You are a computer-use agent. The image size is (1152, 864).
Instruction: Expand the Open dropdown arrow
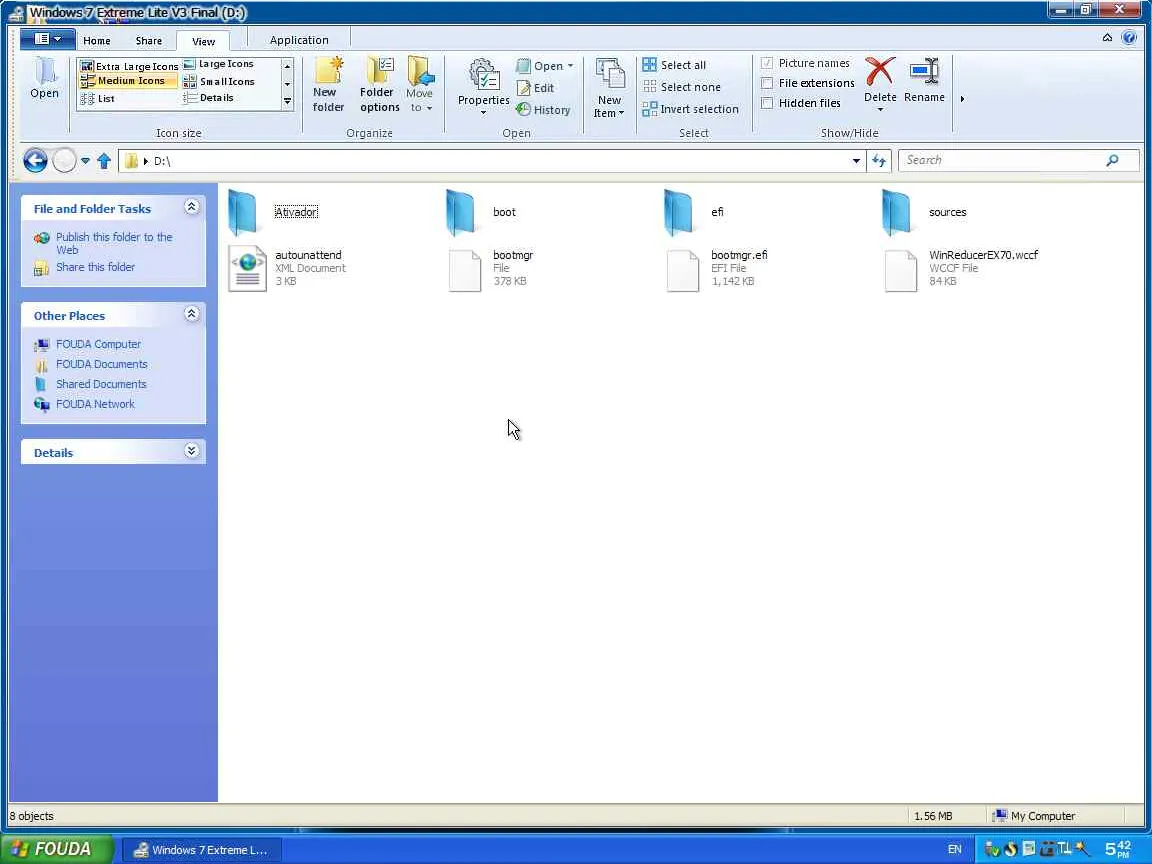[570, 66]
